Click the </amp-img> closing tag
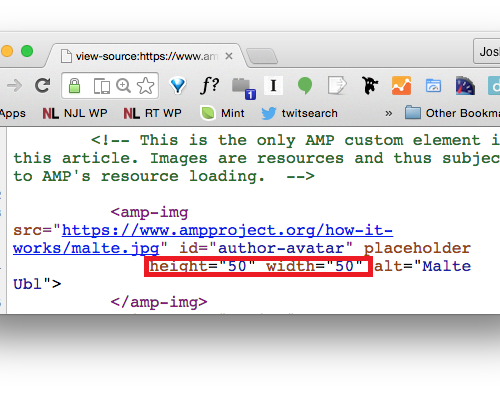500x394 pixels. click(159, 302)
